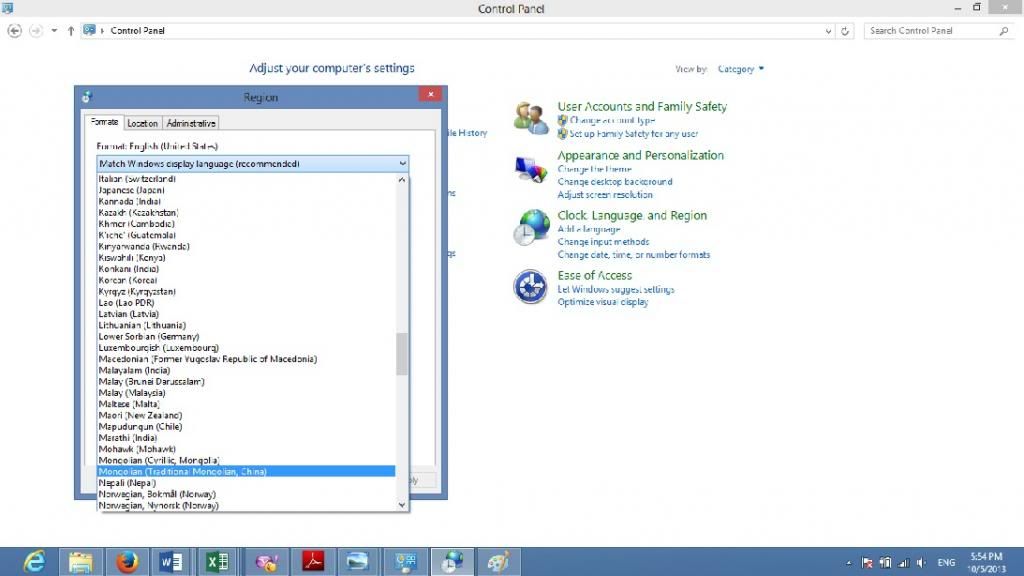Open the Format combo box dropdown arrow
The width and height of the screenshot is (1024, 576).
(x=402, y=163)
